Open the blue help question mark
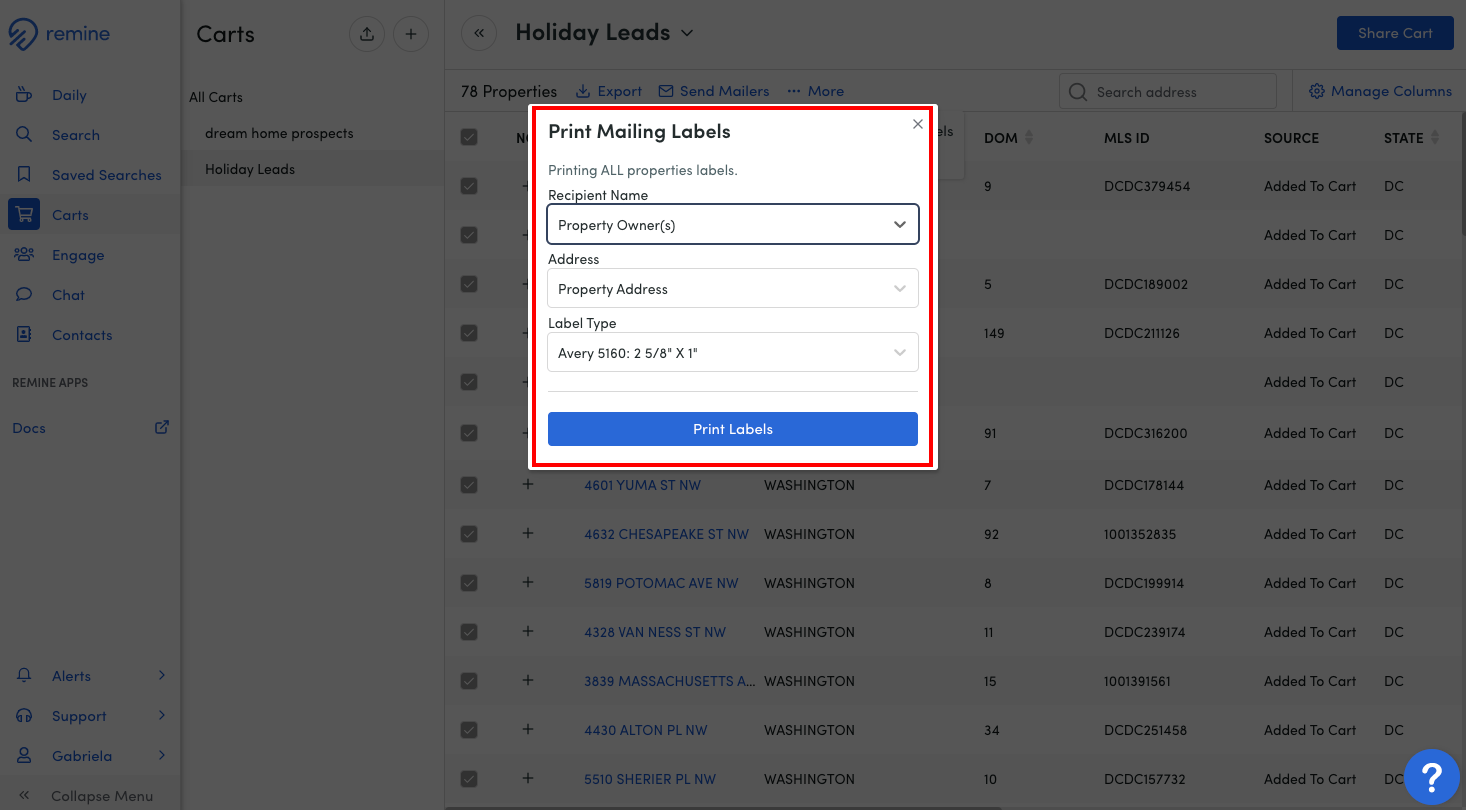 click(1431, 776)
